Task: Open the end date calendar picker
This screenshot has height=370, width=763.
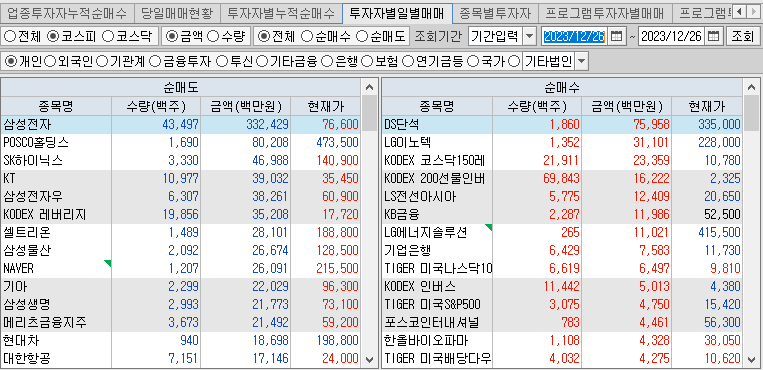Action: point(713,36)
